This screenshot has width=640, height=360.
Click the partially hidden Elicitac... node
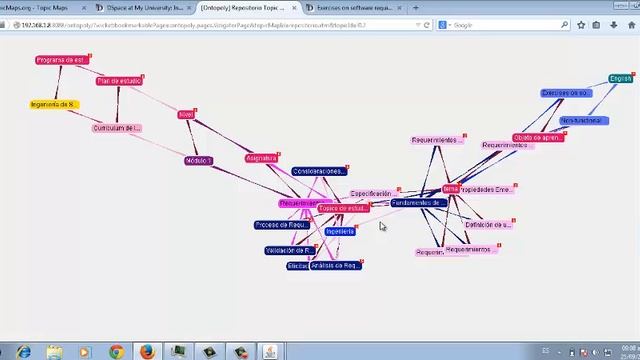298,266
